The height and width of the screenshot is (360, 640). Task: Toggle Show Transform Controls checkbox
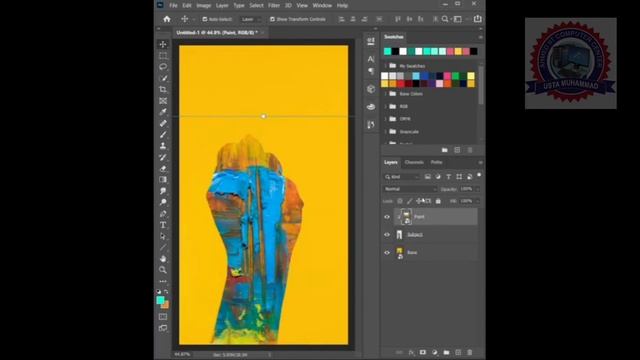tap(272, 19)
